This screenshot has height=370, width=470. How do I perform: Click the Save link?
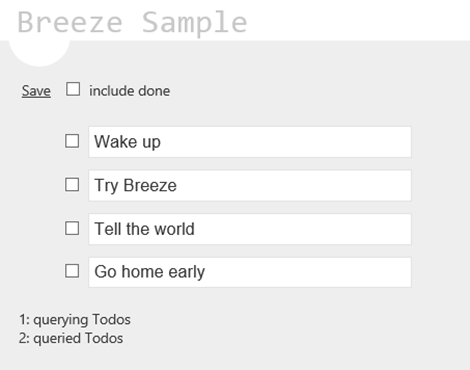36,91
